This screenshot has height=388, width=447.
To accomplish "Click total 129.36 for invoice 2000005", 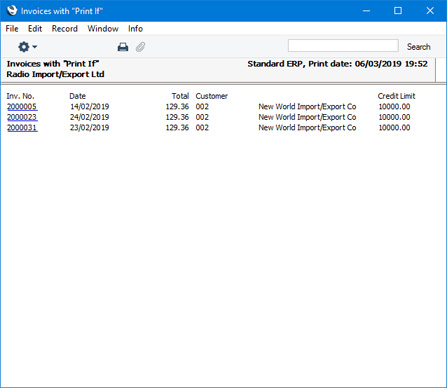I will pyautogui.click(x=177, y=107).
